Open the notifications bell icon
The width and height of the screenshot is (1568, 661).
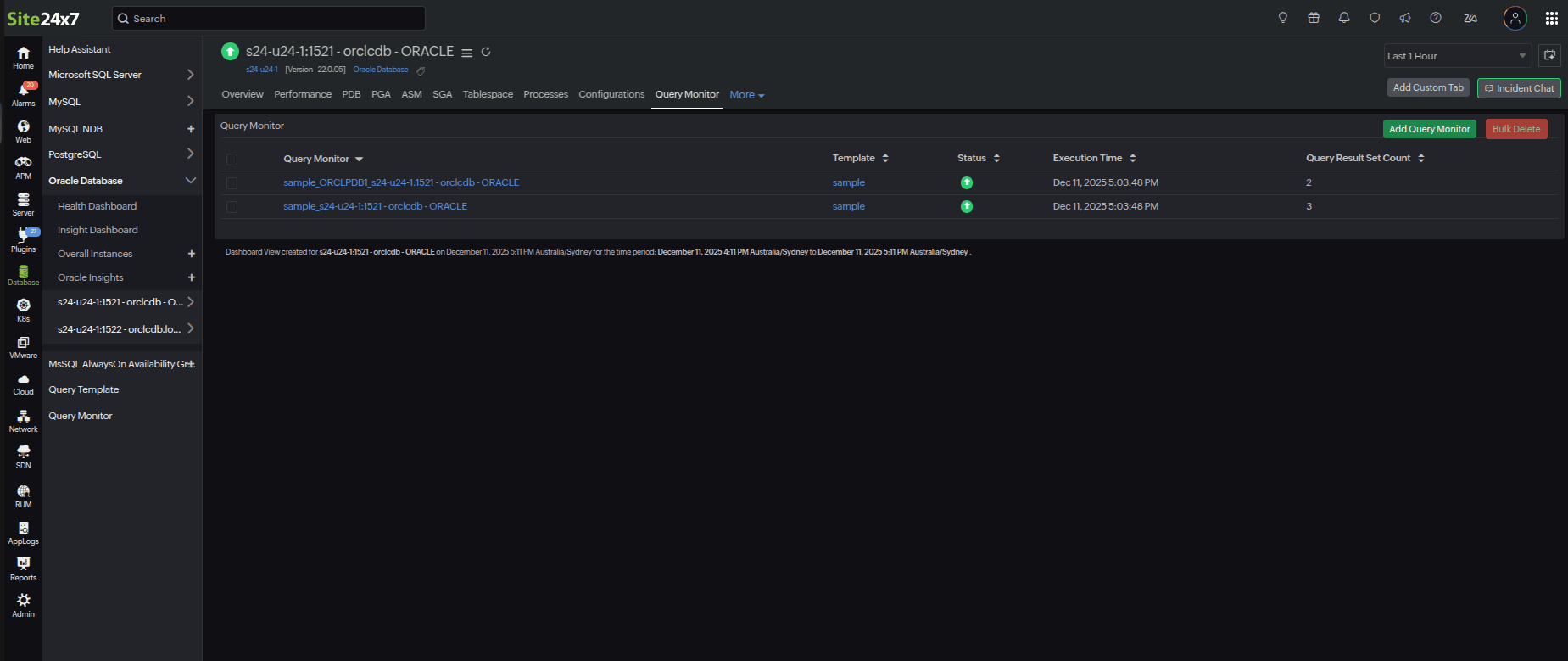point(1344,18)
